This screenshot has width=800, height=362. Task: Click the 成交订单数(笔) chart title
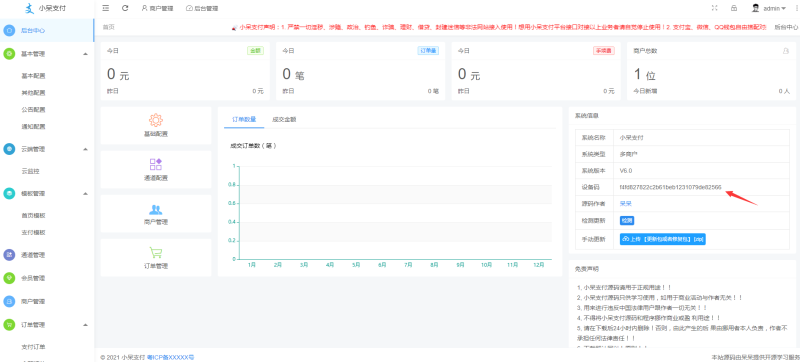pos(254,145)
